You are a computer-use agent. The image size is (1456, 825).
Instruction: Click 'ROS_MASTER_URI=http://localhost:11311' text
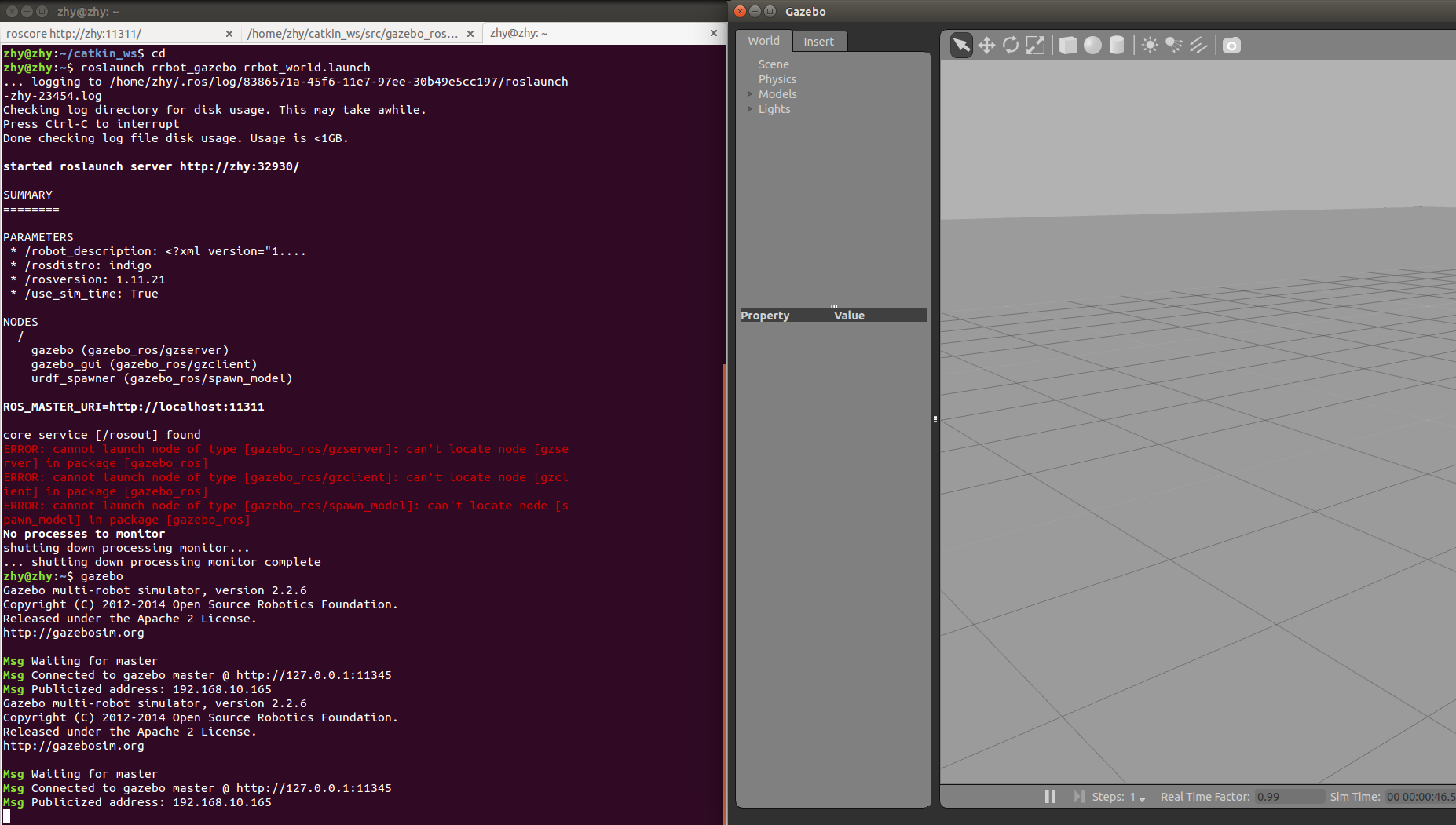[134, 407]
